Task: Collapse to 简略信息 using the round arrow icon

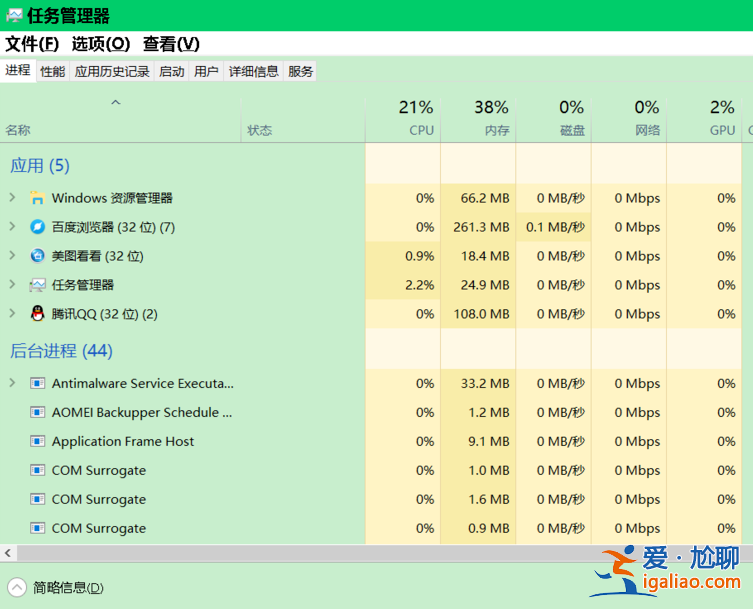Action: 17,587
